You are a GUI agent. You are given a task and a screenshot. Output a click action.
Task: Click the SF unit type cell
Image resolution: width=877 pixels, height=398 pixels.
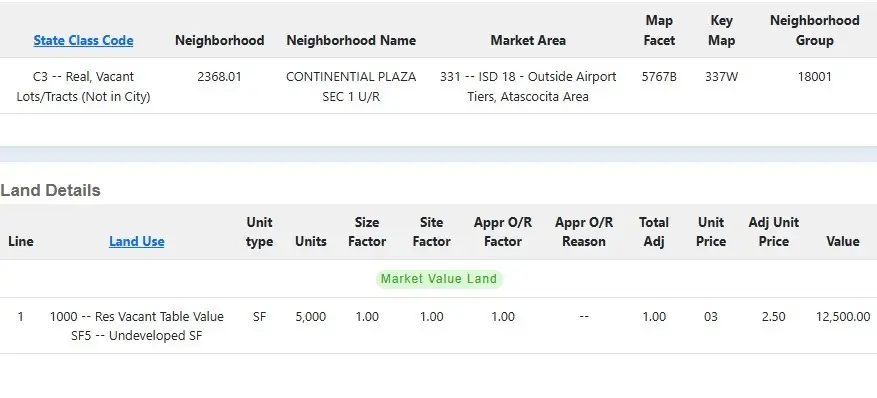coord(260,316)
